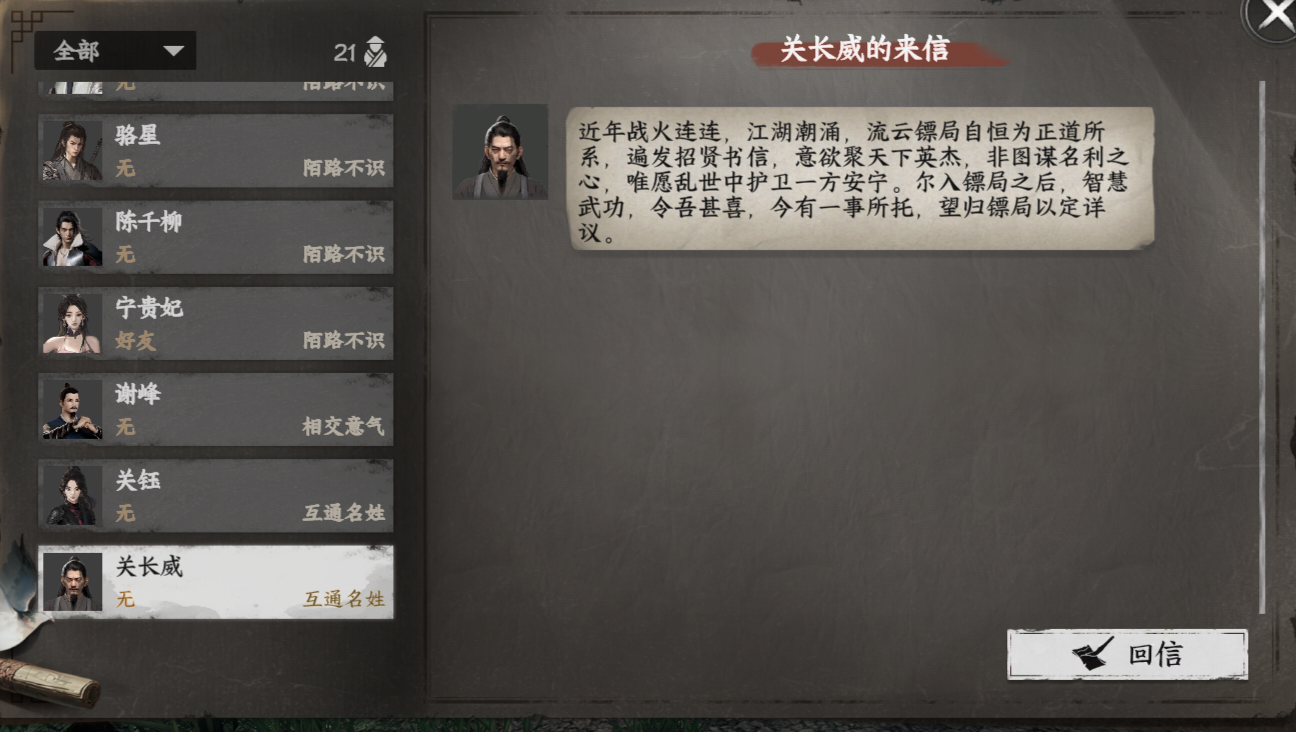This screenshot has width=1296, height=732.
Task: Click 关长威's avatar in the list
Action: pos(72,582)
